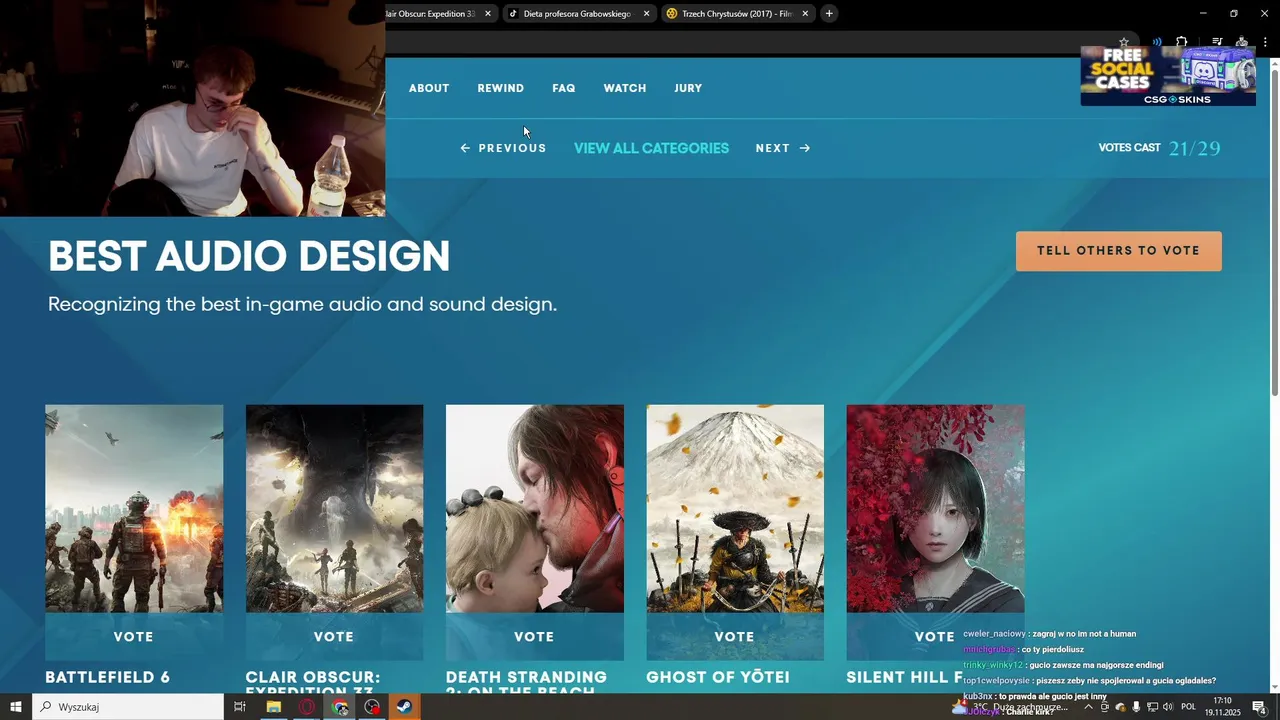Close the Clair Obscur: Expedition 33 tab
This screenshot has height=720, width=1280.
click(488, 14)
